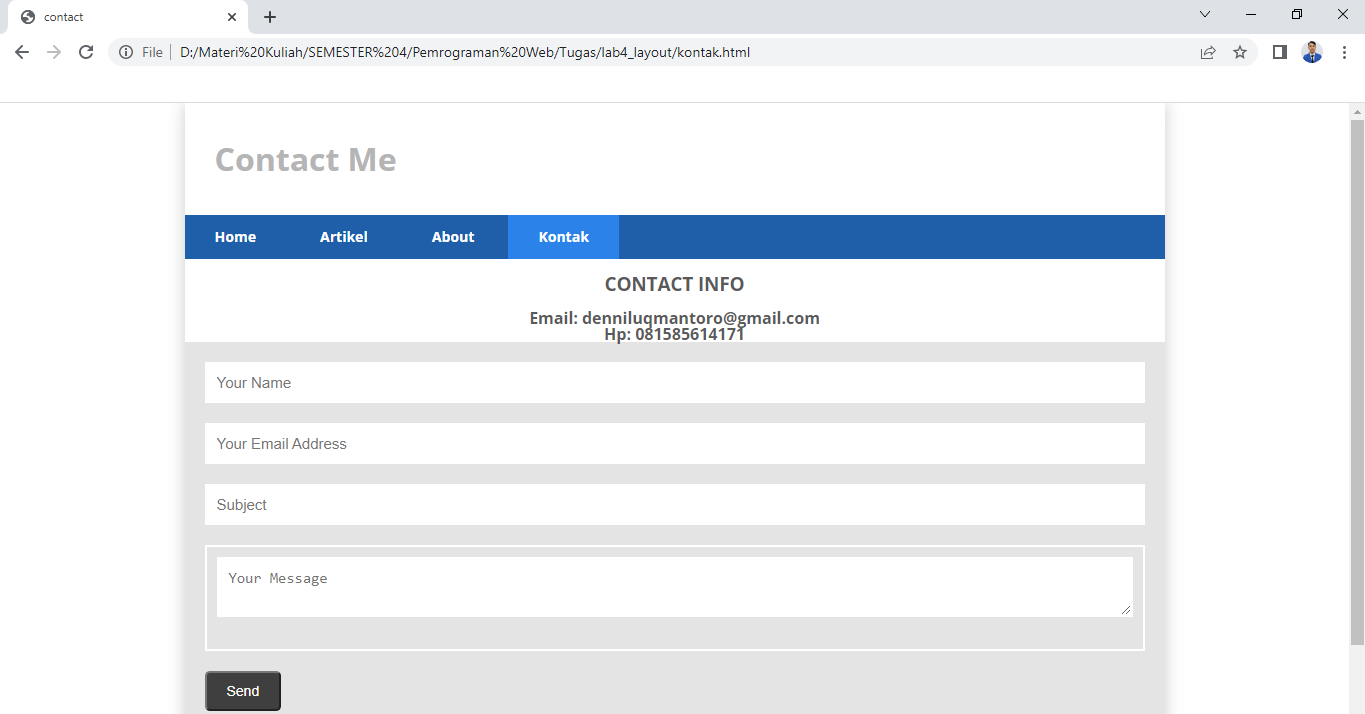Open a new tab with the plus button
The width and height of the screenshot is (1365, 714).
269,16
